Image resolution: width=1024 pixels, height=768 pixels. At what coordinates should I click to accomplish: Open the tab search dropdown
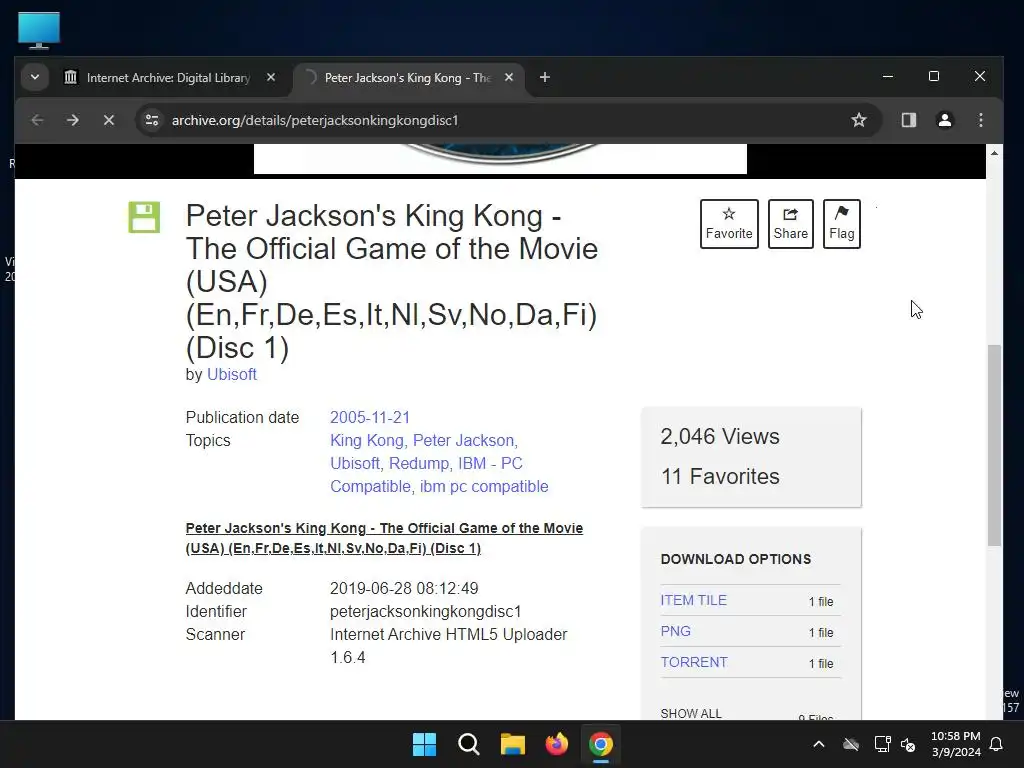point(35,77)
